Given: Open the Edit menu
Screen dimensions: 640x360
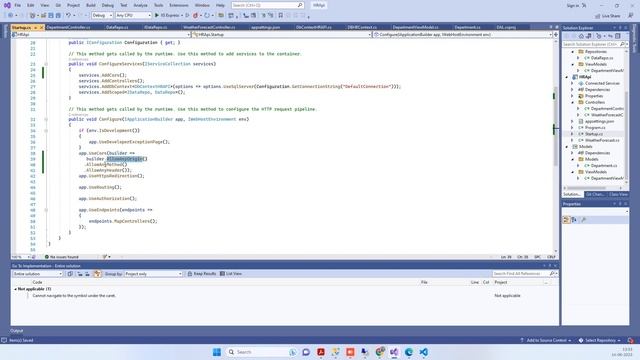Looking at the screenshot, I should [31, 5].
